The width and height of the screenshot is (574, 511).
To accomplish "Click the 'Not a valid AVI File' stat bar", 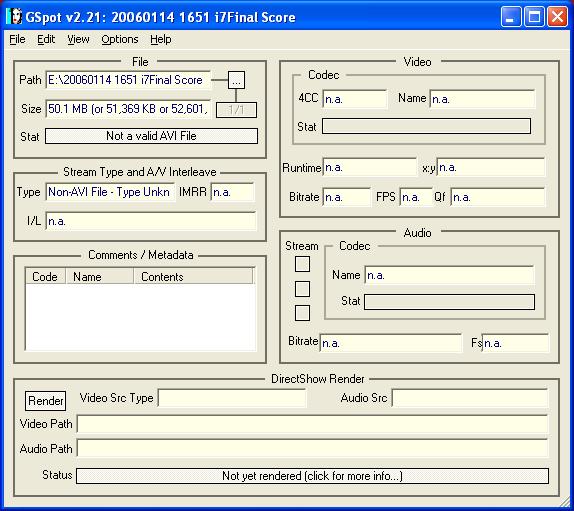I will (151, 136).
